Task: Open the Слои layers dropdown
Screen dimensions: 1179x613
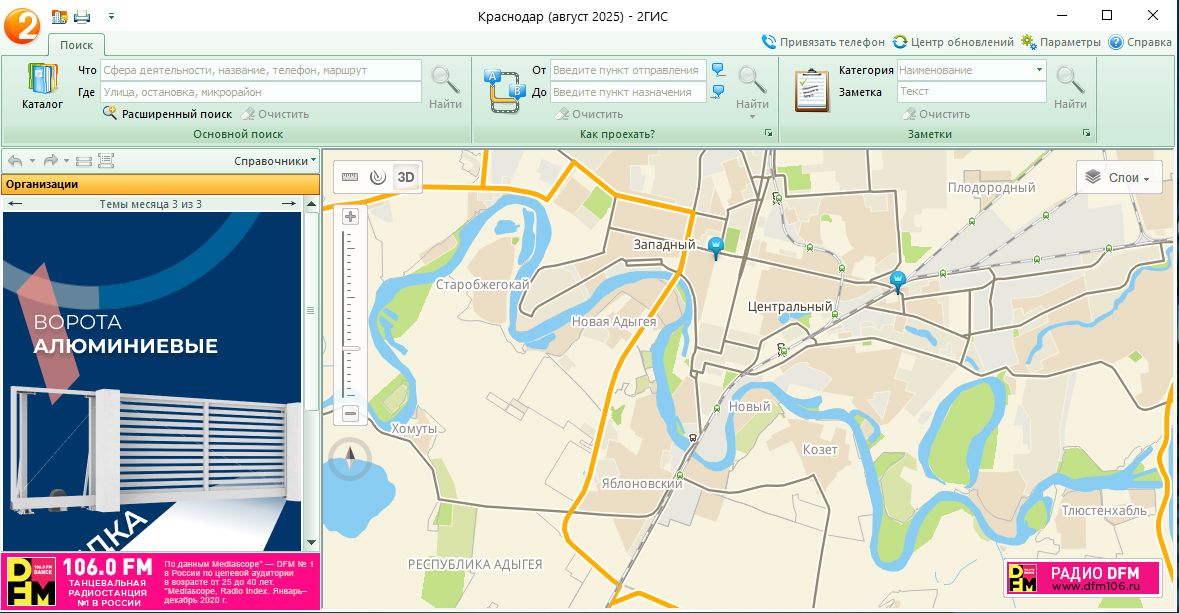Action: (1118, 177)
